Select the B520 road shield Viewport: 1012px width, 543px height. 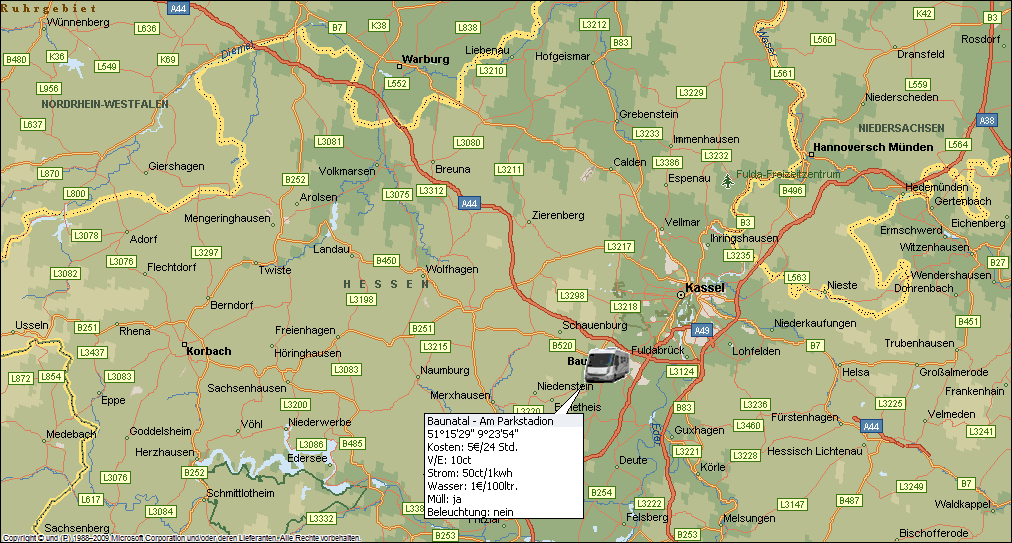tap(562, 345)
